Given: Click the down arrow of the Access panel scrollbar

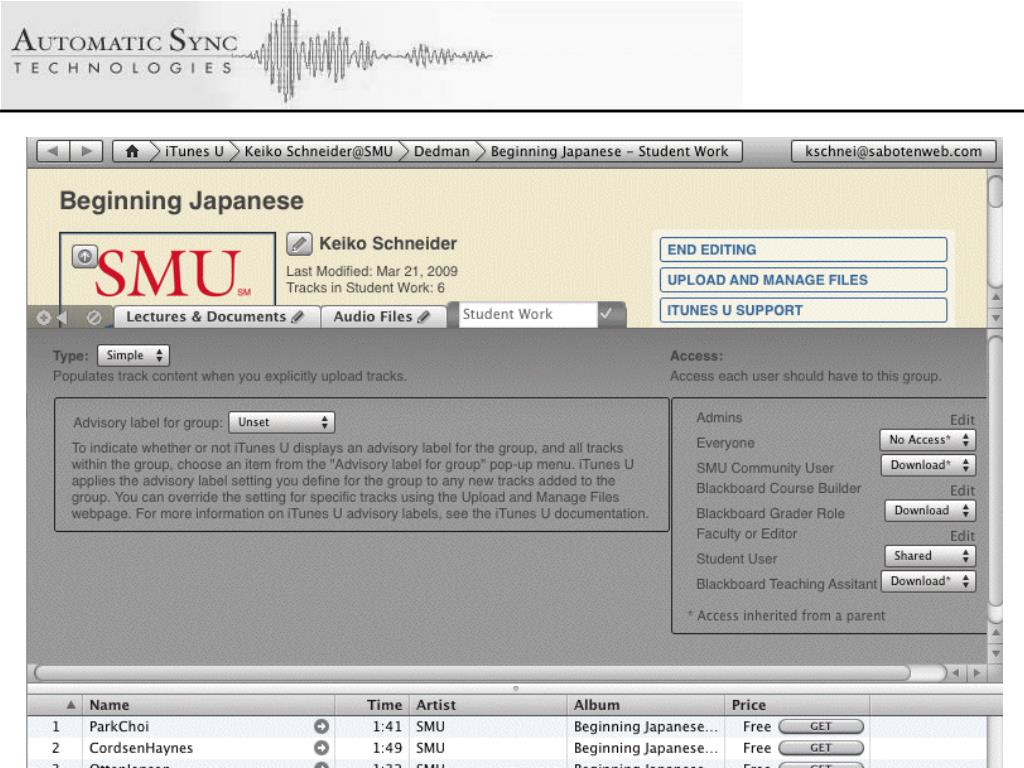Looking at the screenshot, I should tap(996, 653).
